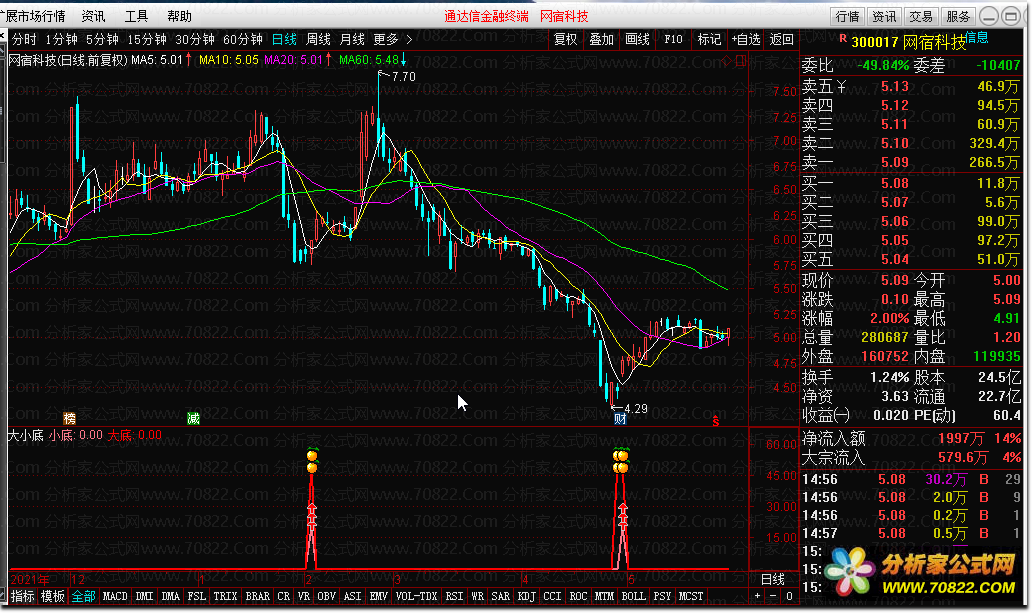Choose the VOL-TDX indicator

(x=416, y=597)
